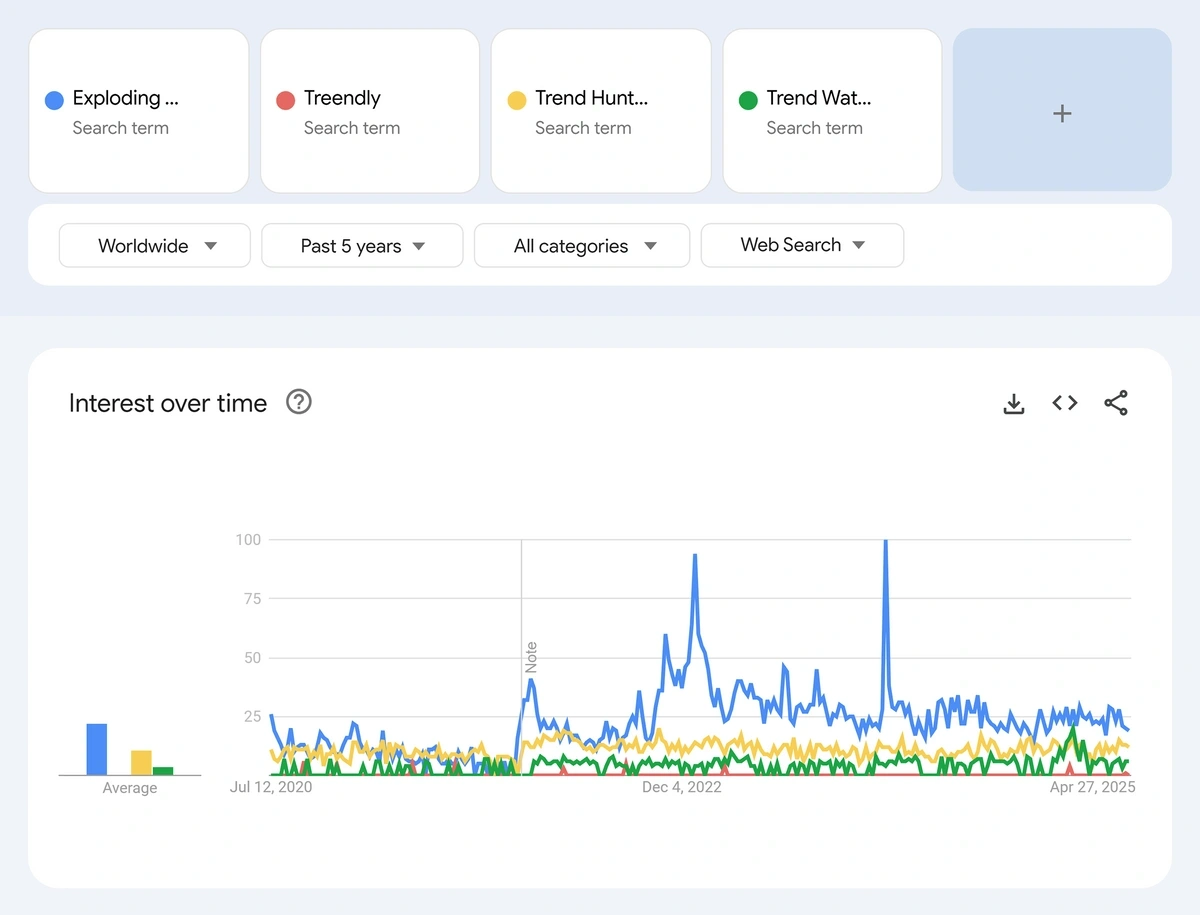Viewport: 1200px width, 915px height.
Task: Click the 50 y-axis label
Action: 252,658
